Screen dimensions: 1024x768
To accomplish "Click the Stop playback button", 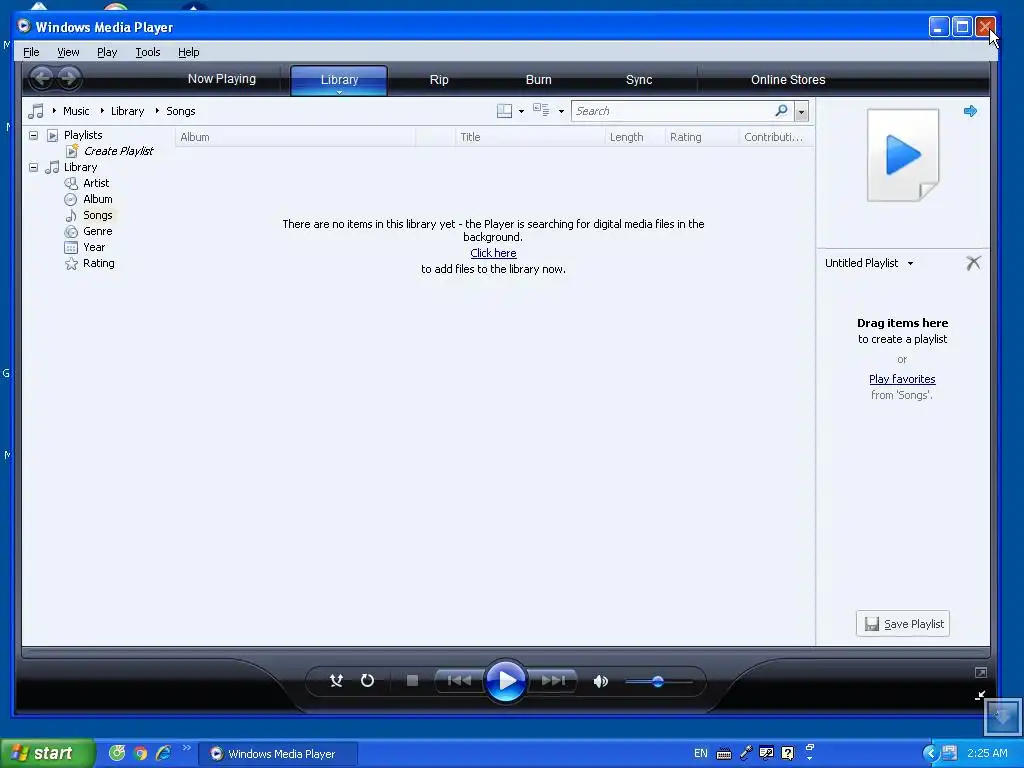I will pyautogui.click(x=412, y=680).
